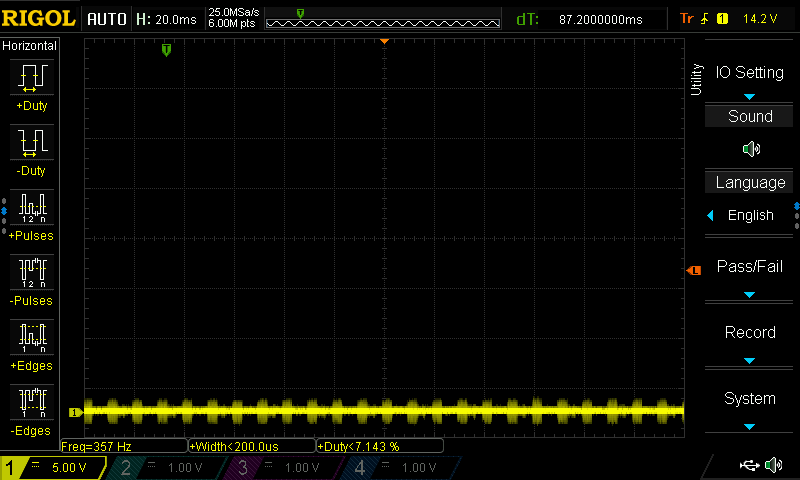Click the 6.00M pts memory depth readout

click(232, 23)
